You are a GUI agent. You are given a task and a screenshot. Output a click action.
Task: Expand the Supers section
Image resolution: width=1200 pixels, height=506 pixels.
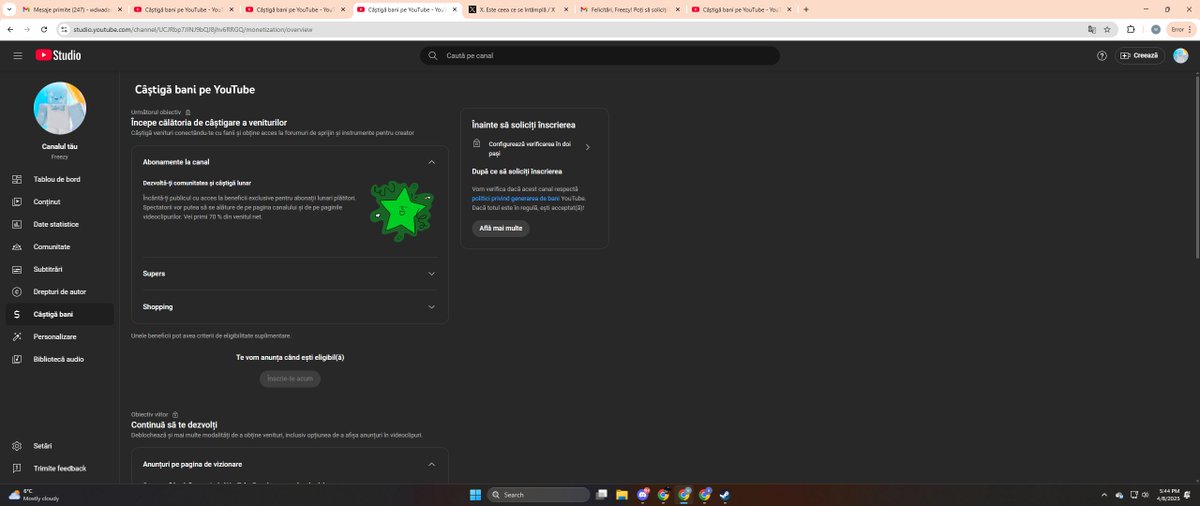point(431,274)
